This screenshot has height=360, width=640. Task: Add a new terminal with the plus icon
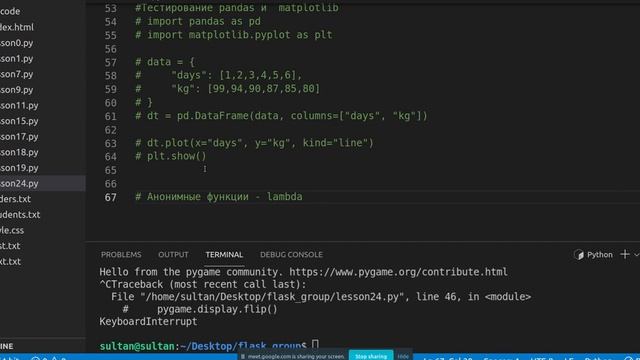624,254
